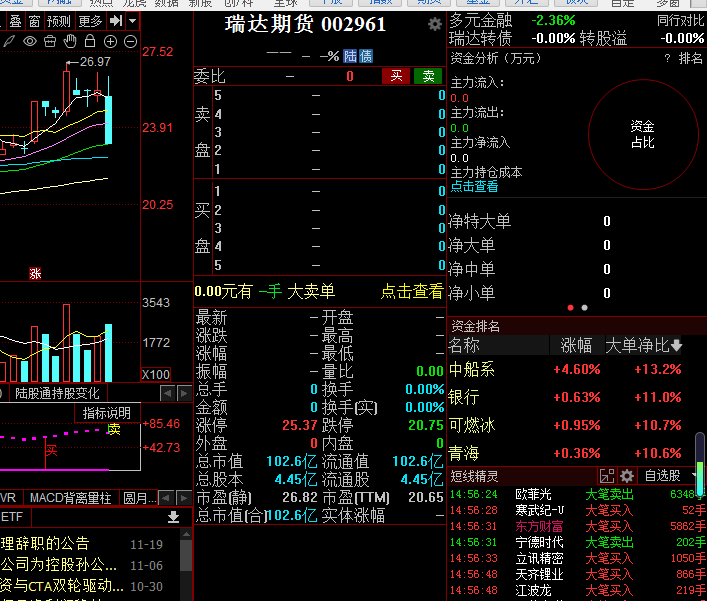Switch to 圆月 indicator tab

coord(139,498)
